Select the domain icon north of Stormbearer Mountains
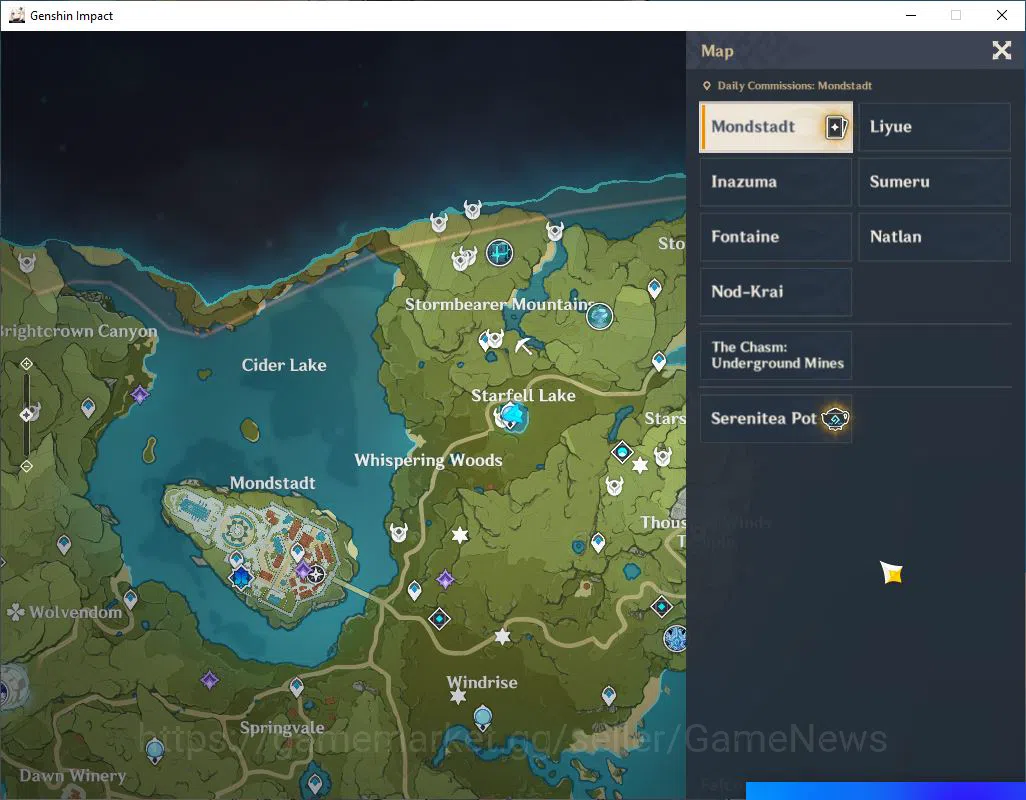The height and width of the screenshot is (800, 1026). pos(500,252)
